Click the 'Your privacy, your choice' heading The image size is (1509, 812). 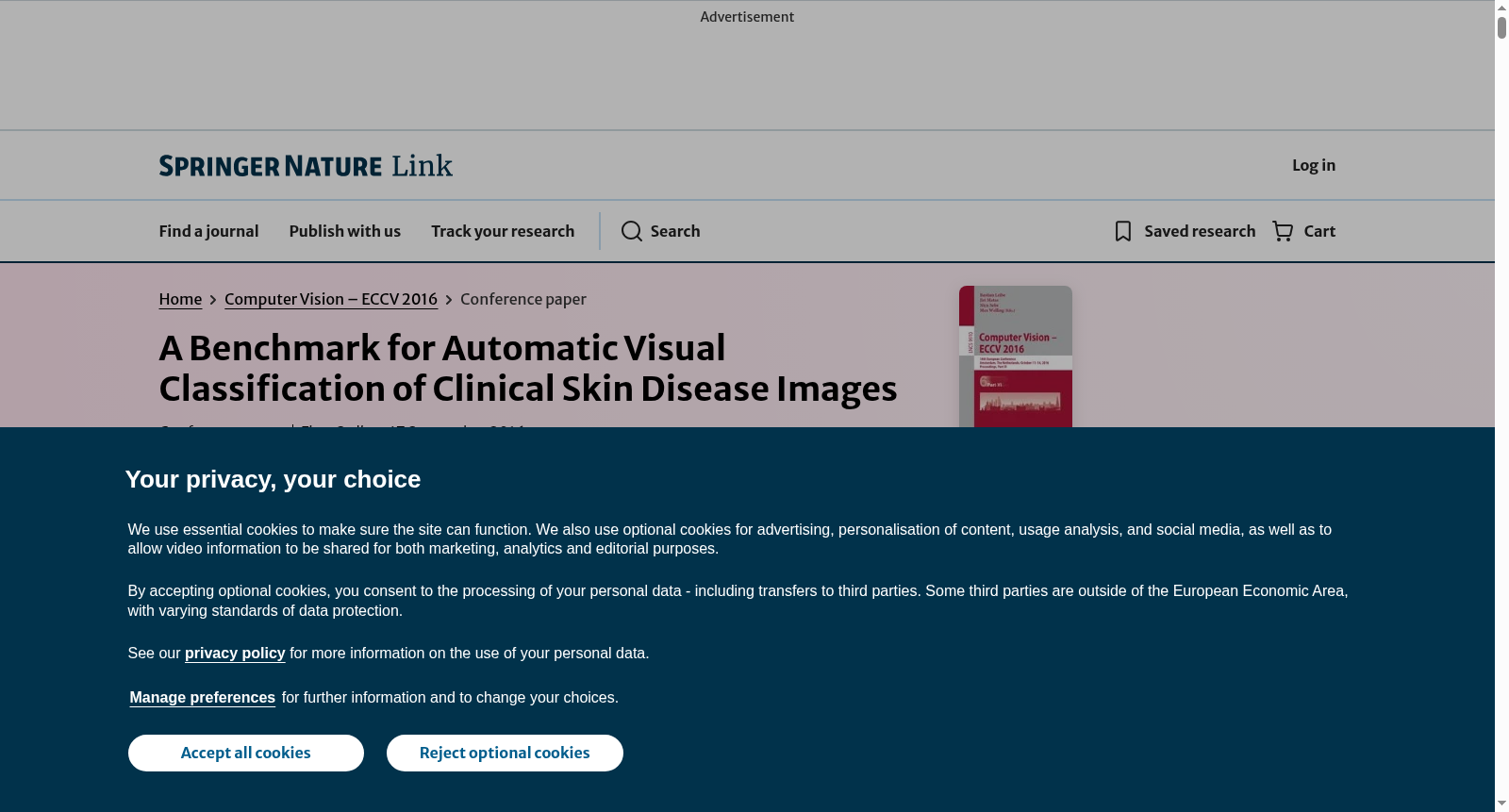click(x=273, y=479)
